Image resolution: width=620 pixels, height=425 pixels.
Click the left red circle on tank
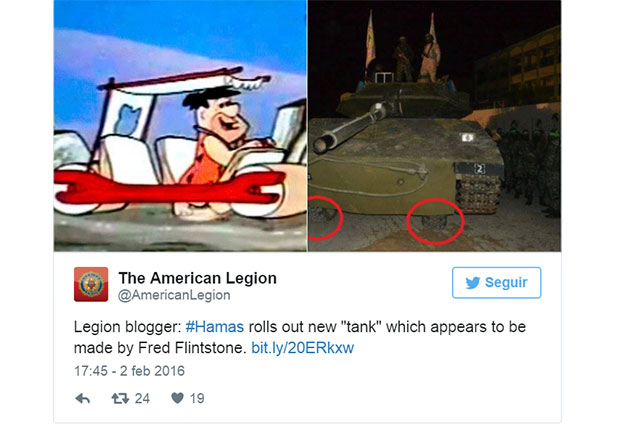tap(325, 218)
